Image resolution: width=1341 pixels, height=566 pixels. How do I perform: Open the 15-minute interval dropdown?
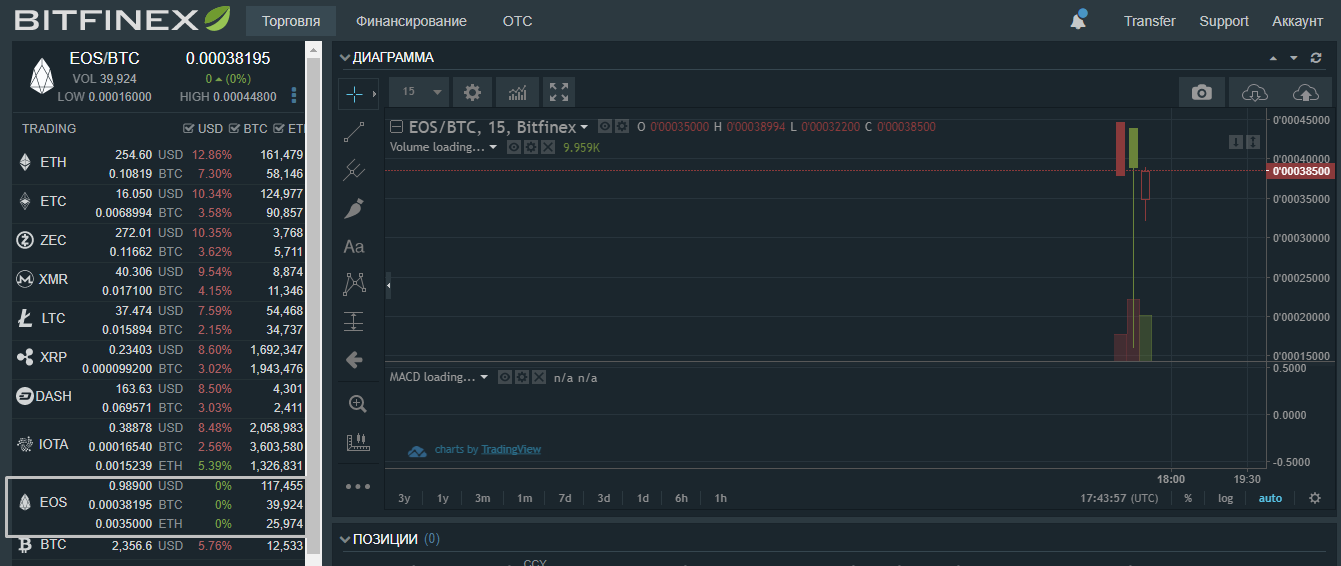tap(419, 92)
